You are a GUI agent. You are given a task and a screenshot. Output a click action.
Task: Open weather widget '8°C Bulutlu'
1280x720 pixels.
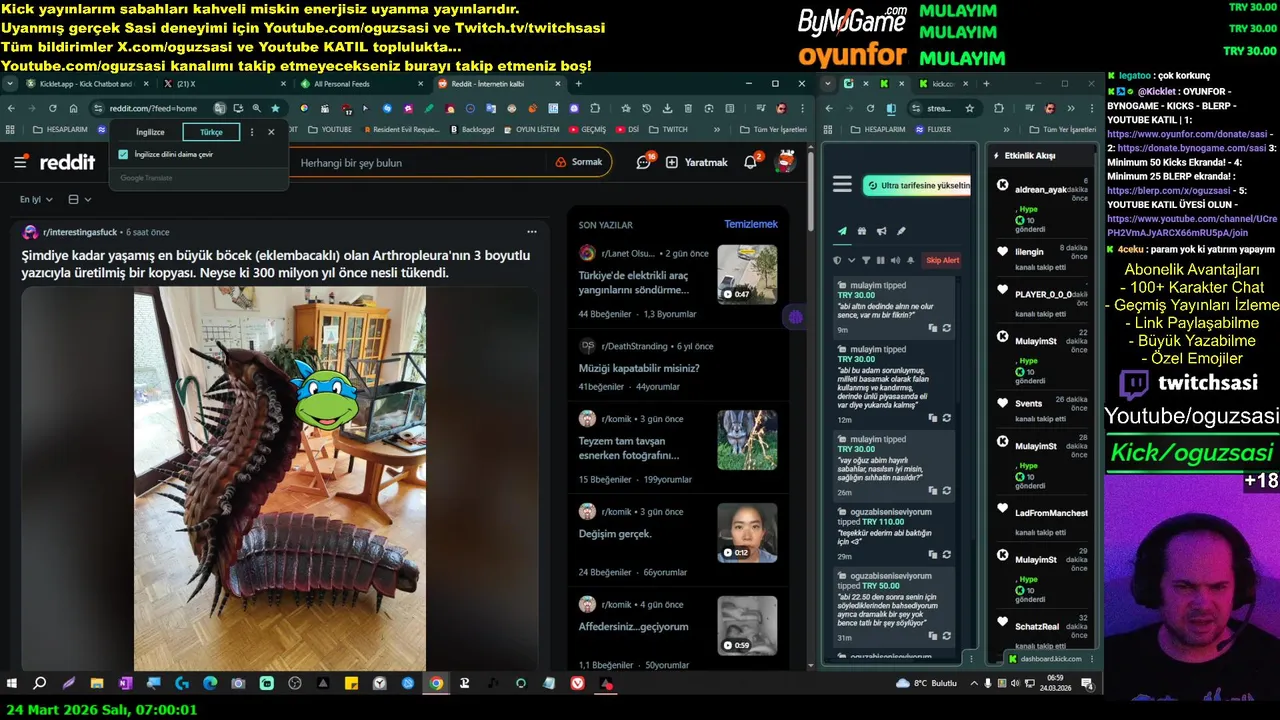[927, 684]
